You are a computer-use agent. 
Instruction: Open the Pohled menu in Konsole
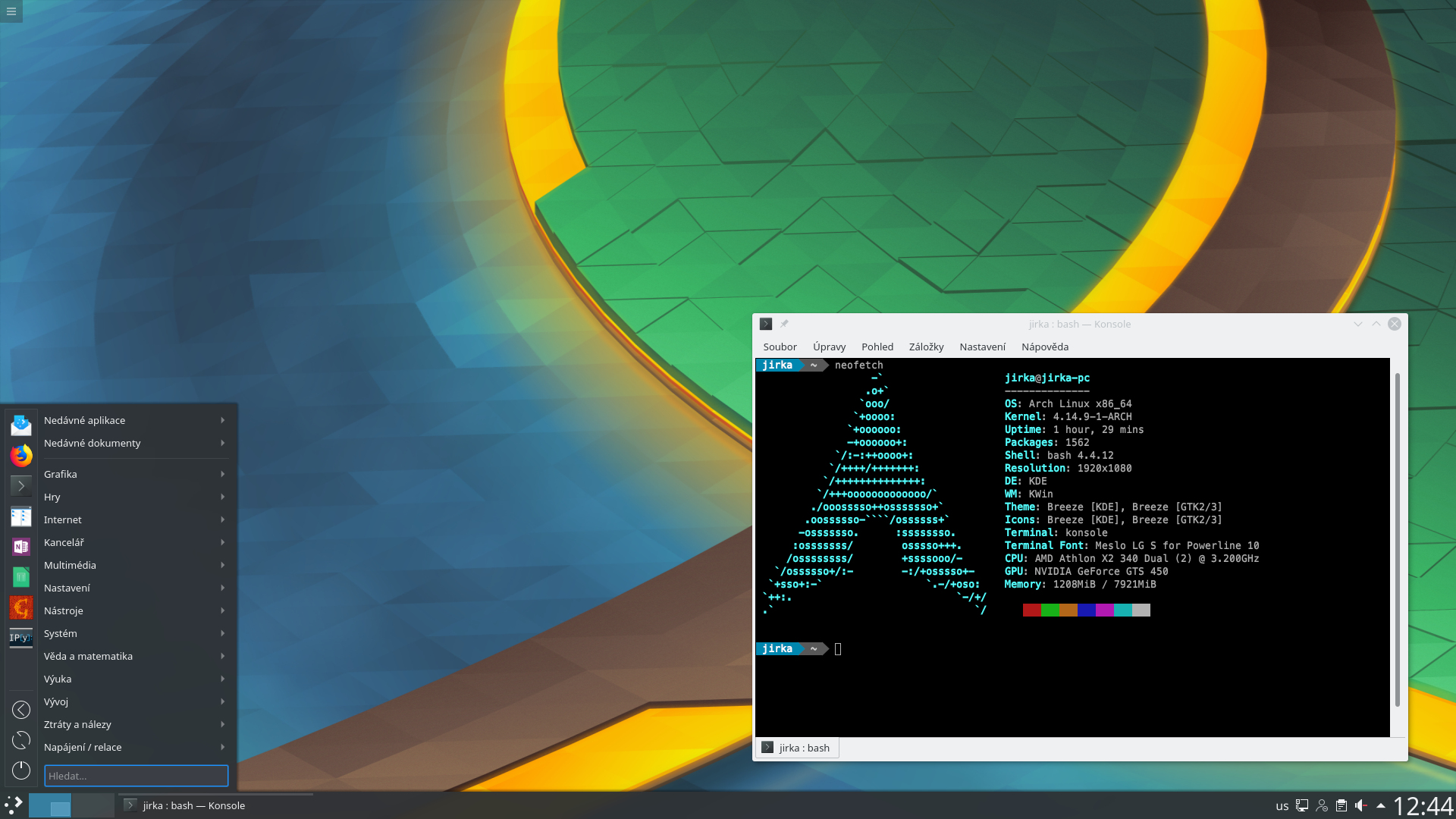[877, 347]
